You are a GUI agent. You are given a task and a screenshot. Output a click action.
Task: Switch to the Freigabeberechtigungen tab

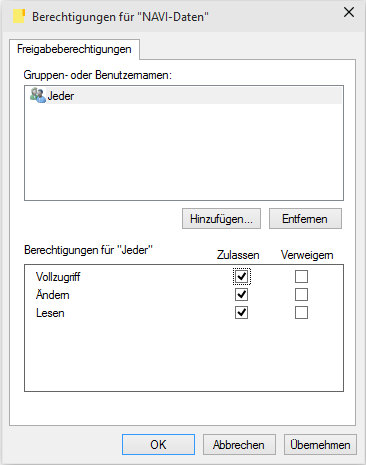[74, 49]
